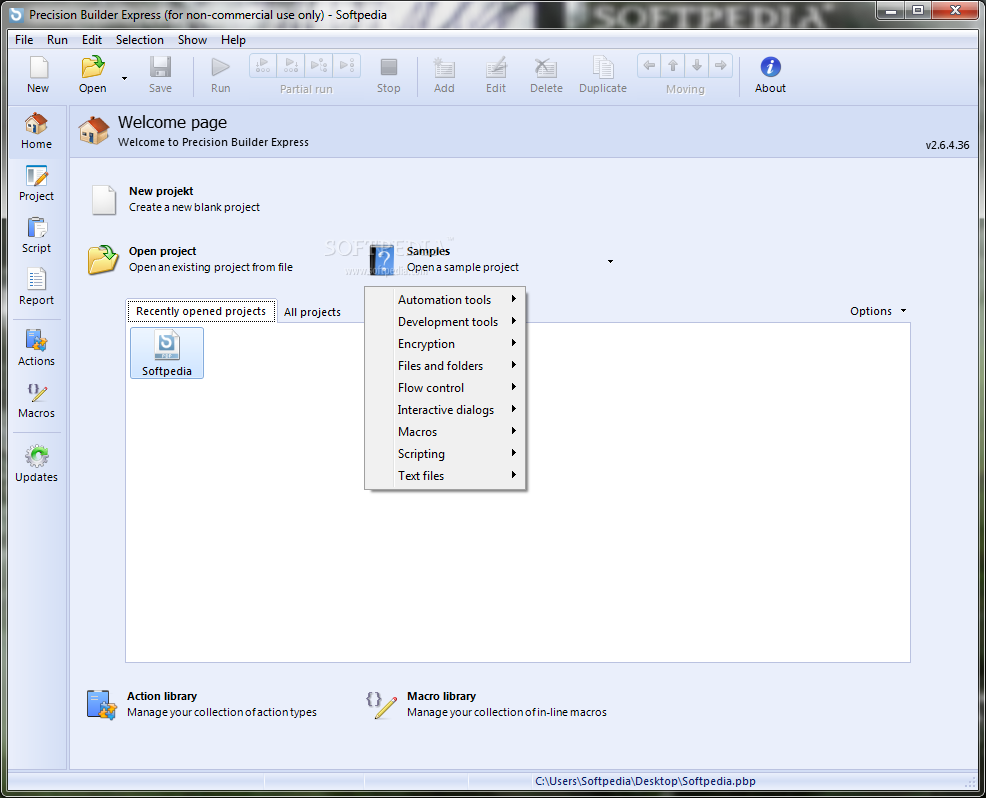Open the Report sidebar view
This screenshot has width=986, height=798.
36,287
